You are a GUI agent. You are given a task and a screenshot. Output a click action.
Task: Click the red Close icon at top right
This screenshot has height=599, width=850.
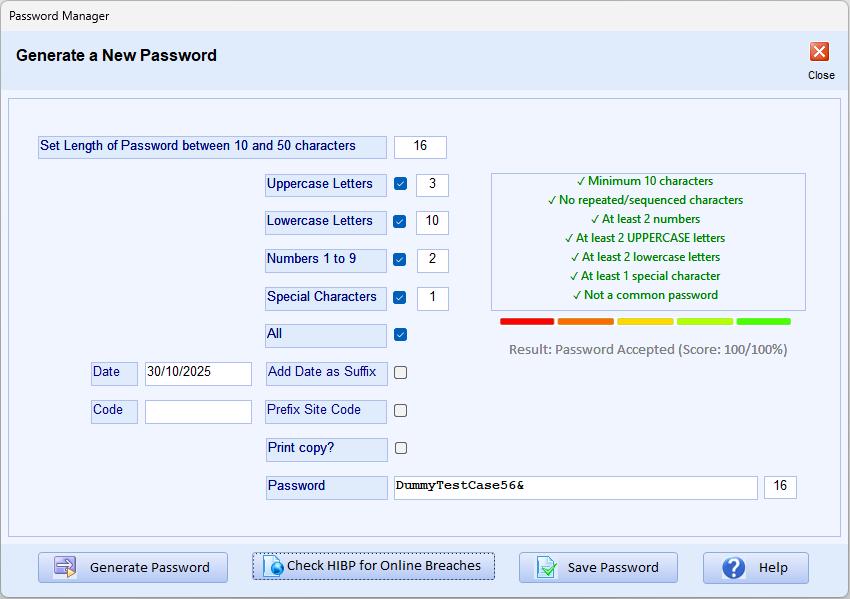point(821,51)
